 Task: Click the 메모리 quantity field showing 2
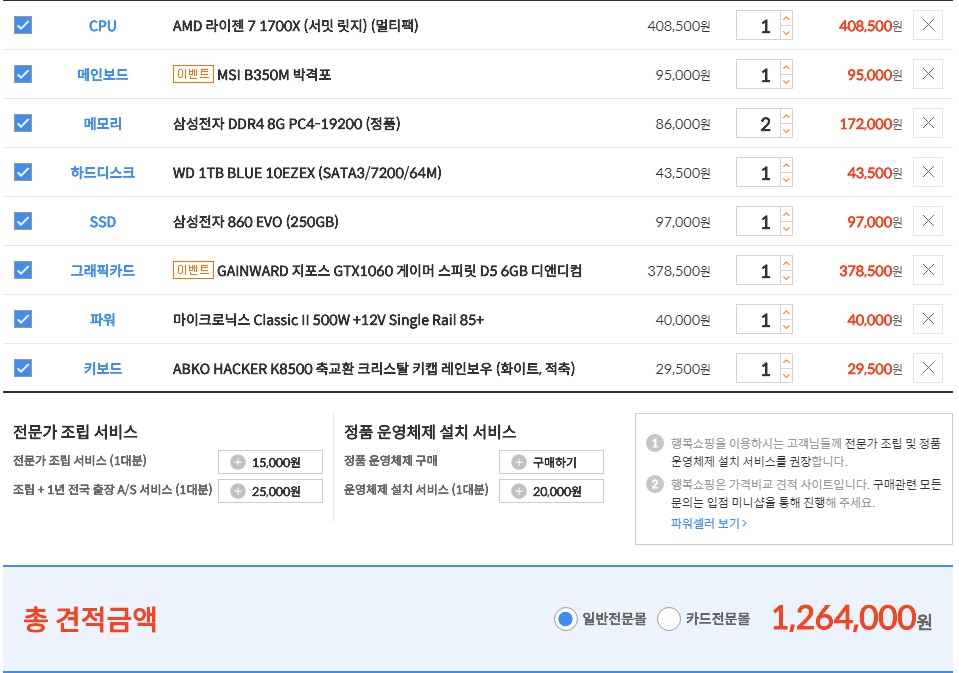click(x=758, y=124)
